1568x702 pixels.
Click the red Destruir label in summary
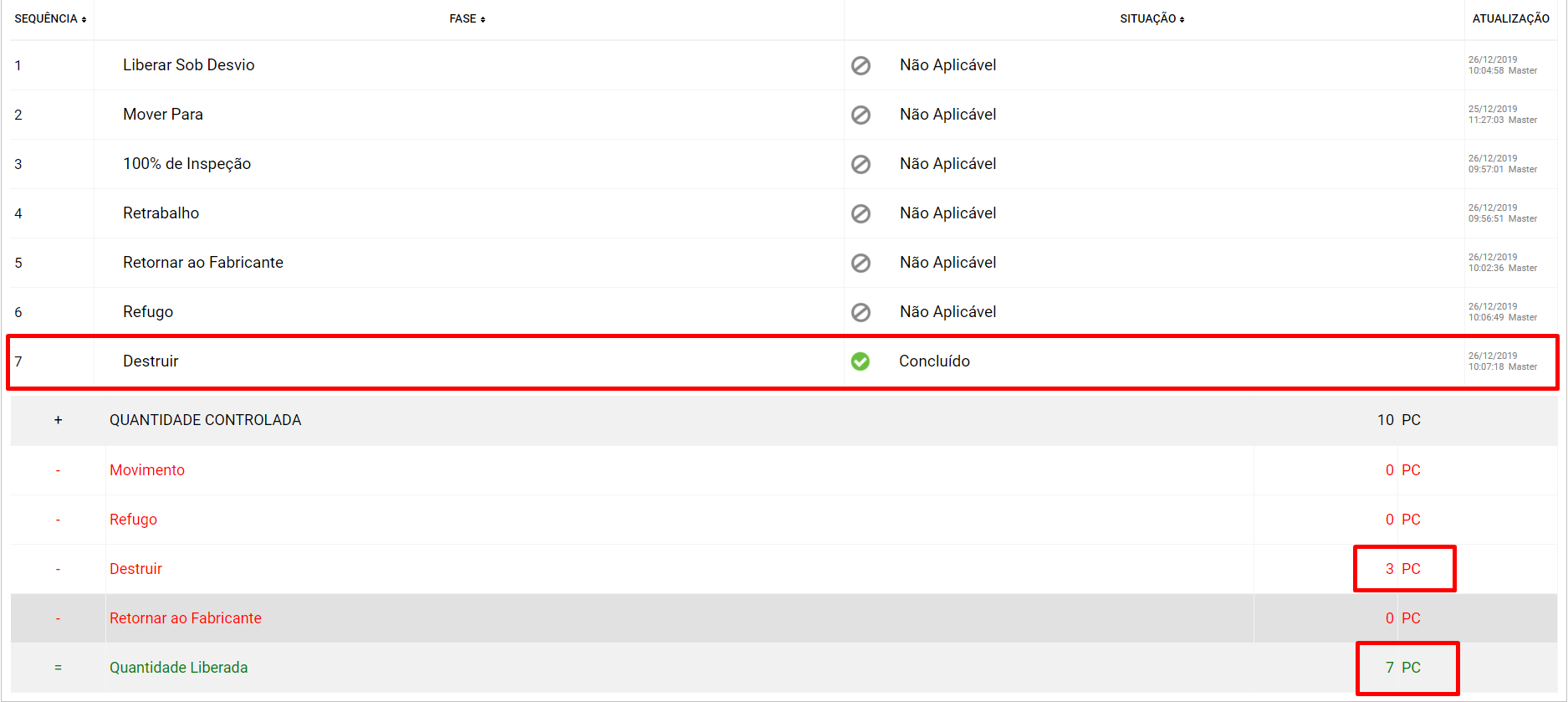[135, 569]
